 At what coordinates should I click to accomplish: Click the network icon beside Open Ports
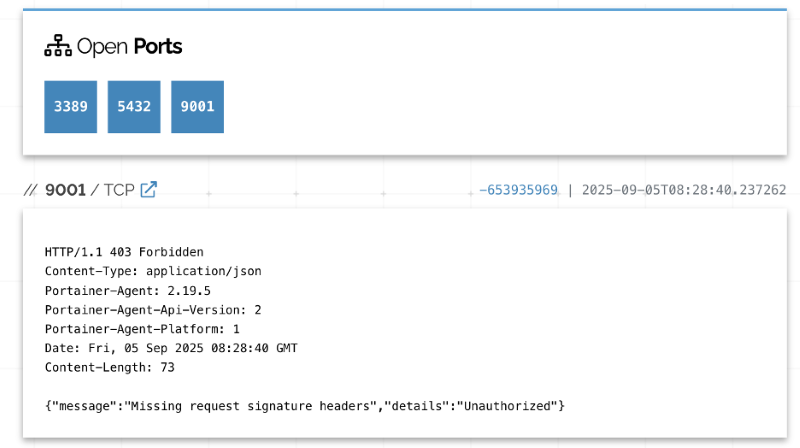58,46
